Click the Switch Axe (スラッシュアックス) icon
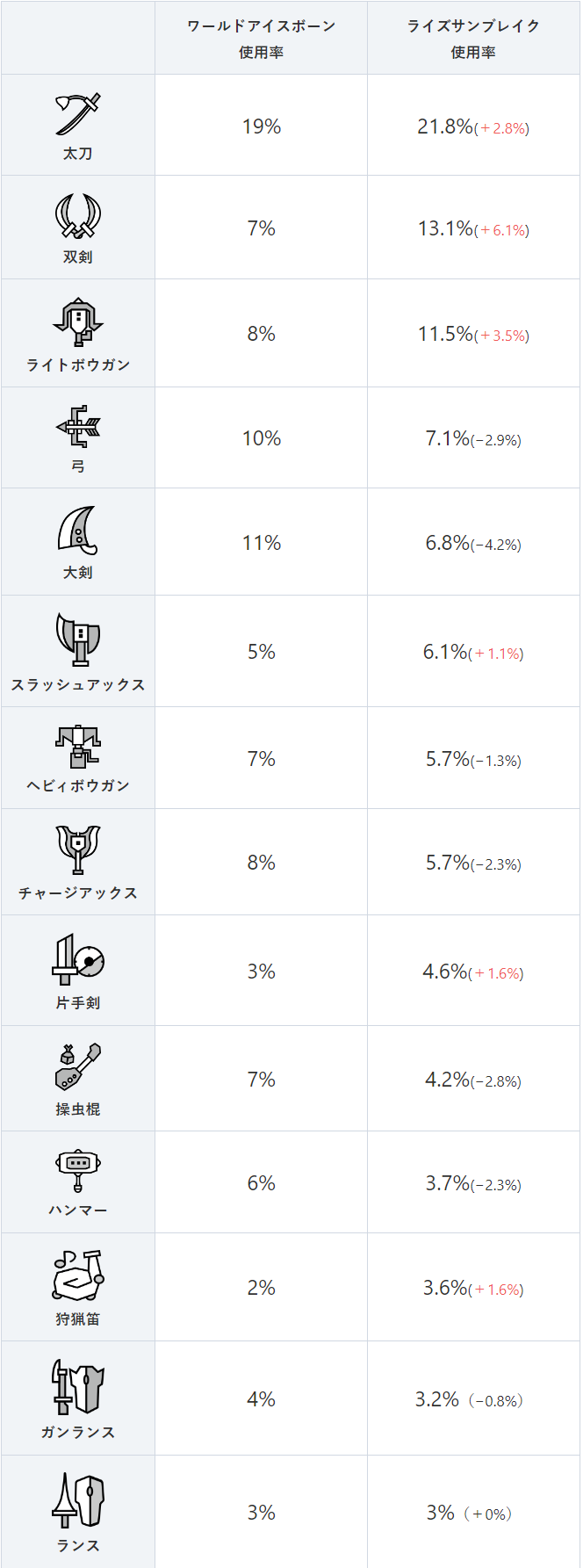Image resolution: width=583 pixels, height=1568 pixels. [x=78, y=639]
